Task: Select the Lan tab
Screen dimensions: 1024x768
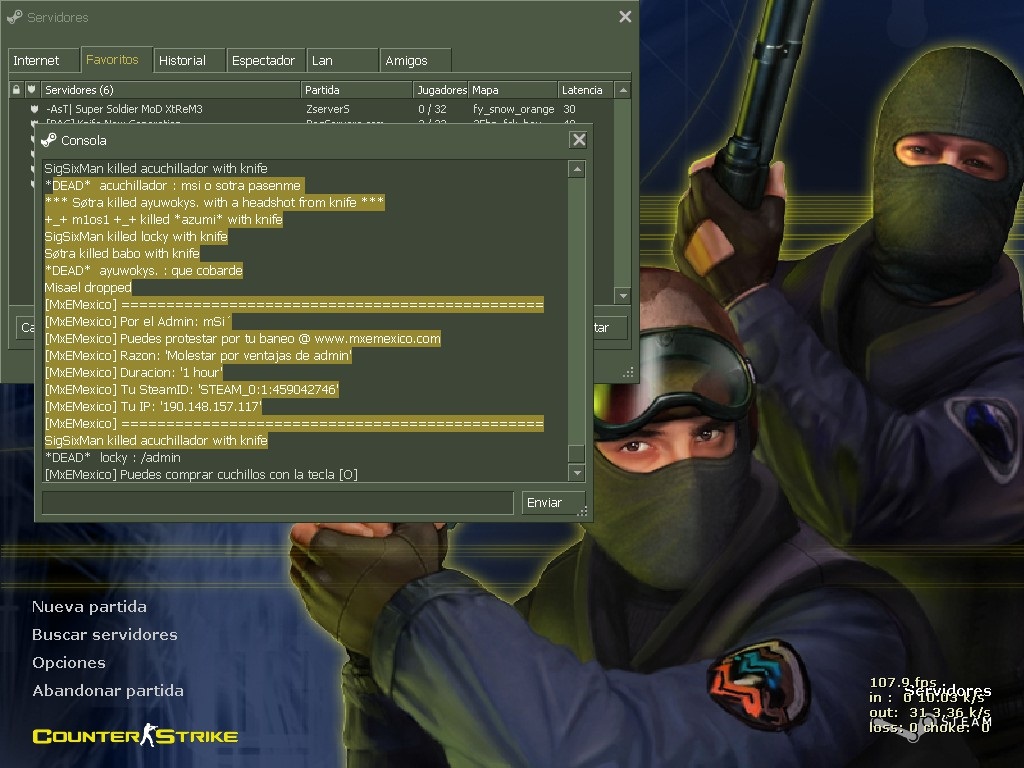Action: pos(342,60)
